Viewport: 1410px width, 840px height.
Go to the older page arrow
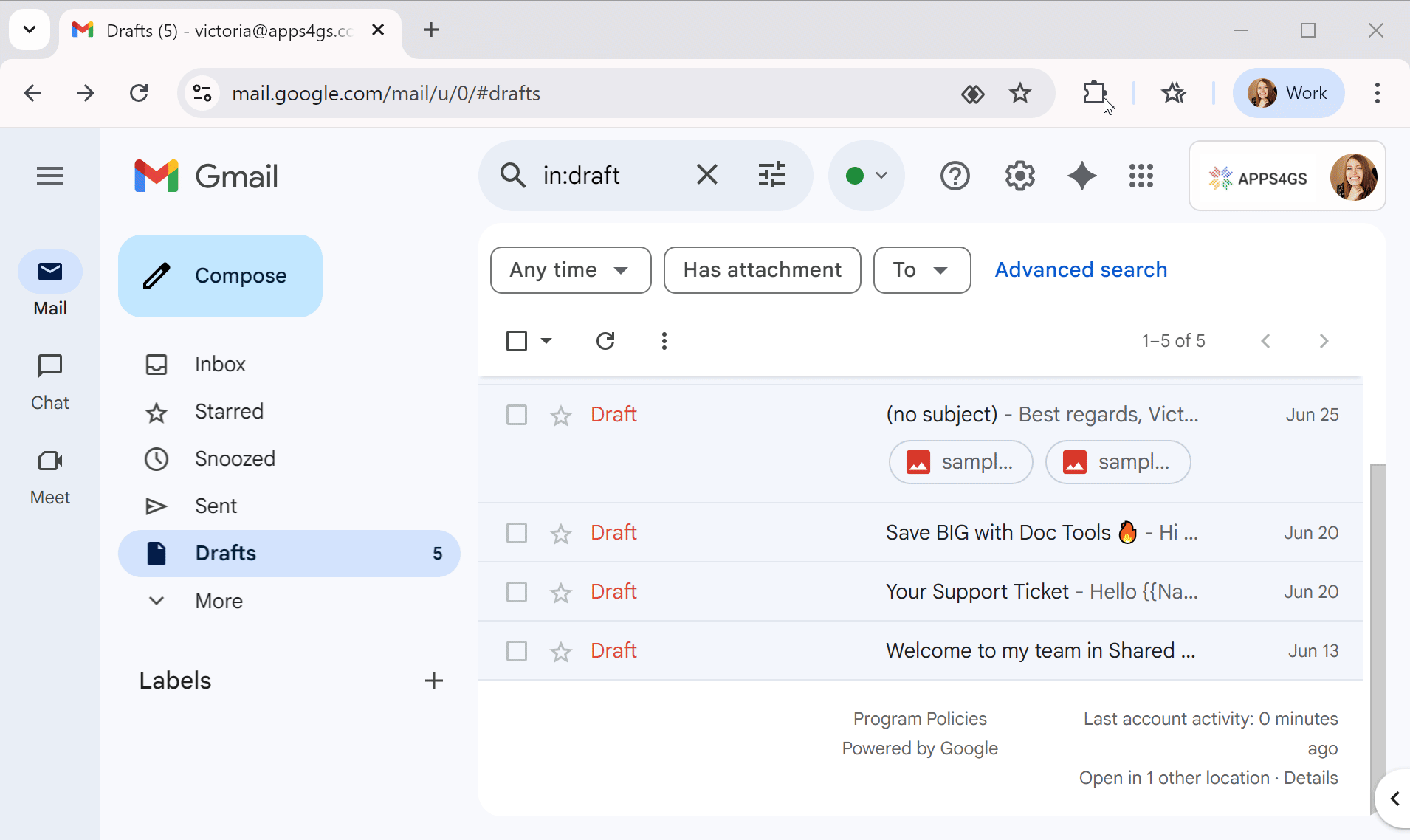[x=1324, y=341]
